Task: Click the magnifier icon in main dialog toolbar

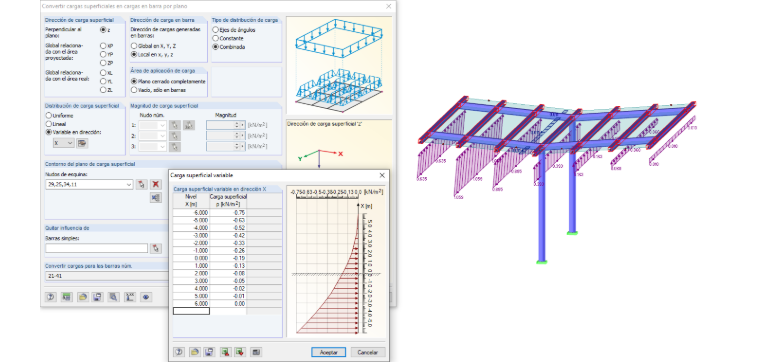Action: 114,297
